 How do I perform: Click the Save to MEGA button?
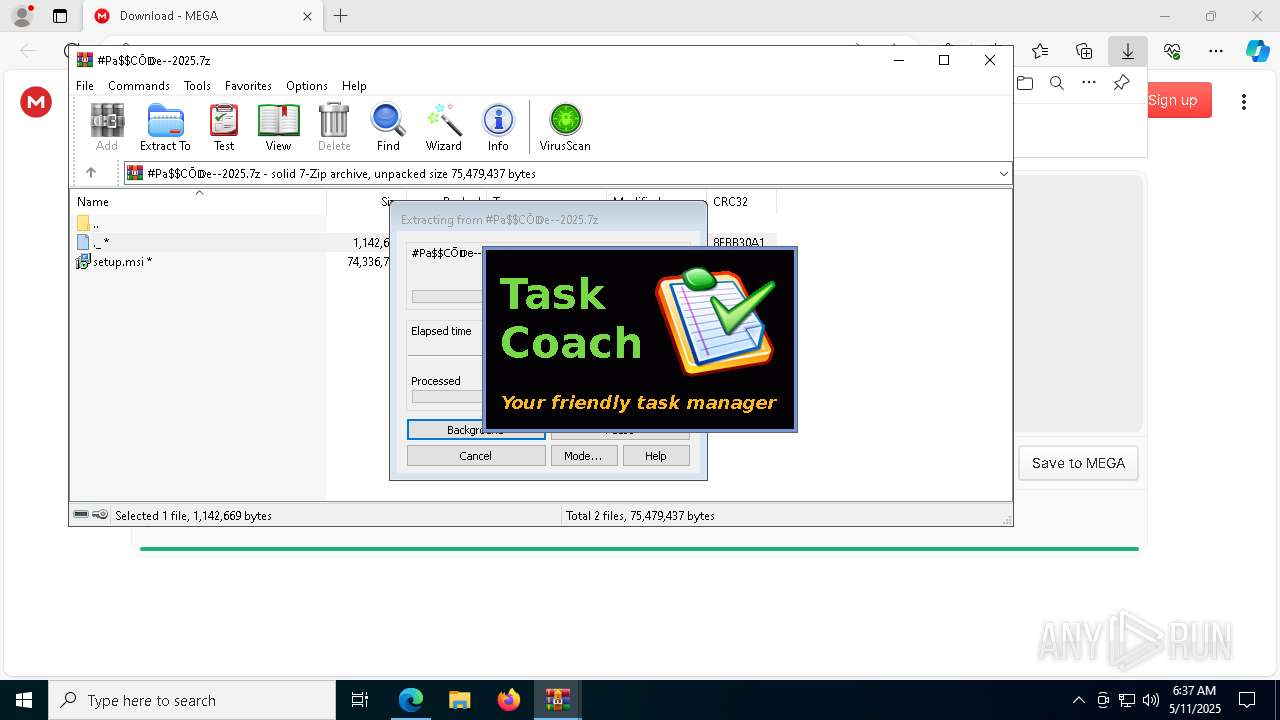click(1078, 463)
